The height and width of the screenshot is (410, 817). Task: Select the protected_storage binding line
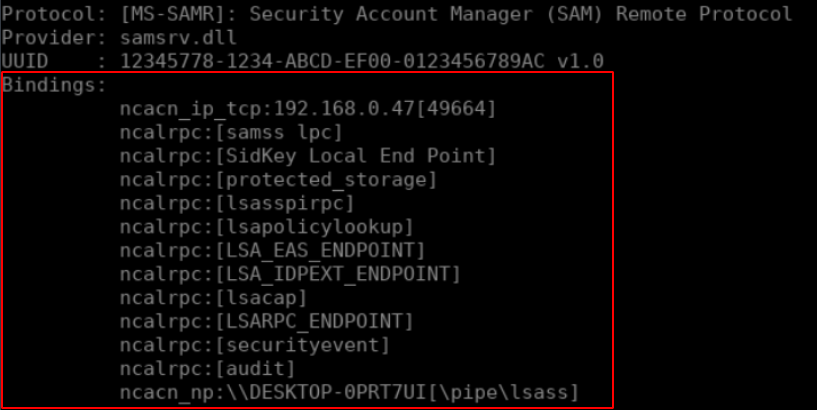tap(278, 179)
